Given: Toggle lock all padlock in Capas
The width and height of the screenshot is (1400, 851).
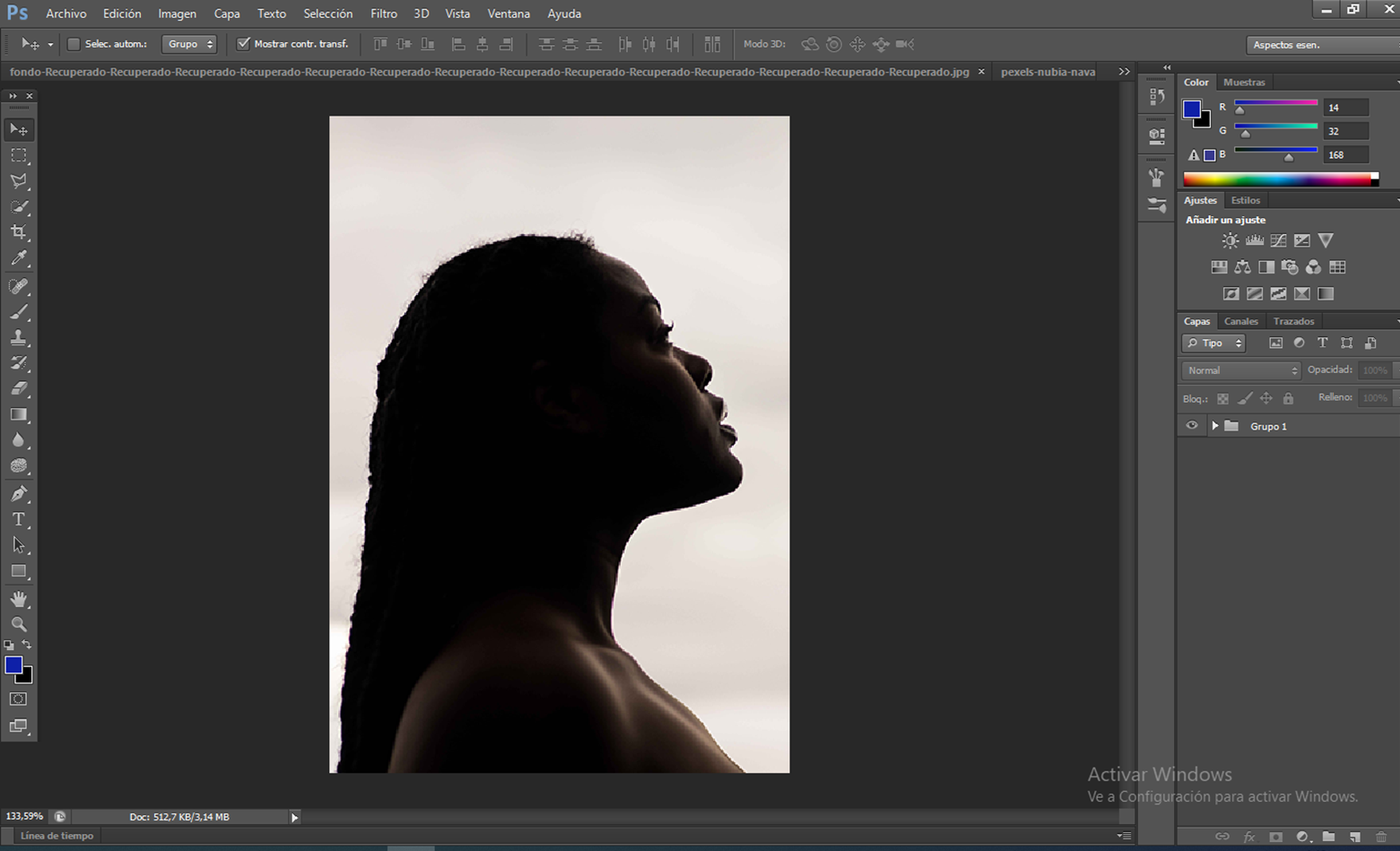Looking at the screenshot, I should point(1288,398).
